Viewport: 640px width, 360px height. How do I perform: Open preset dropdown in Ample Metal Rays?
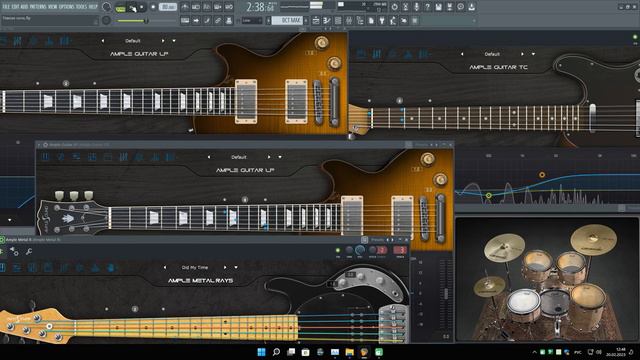[x=236, y=267]
